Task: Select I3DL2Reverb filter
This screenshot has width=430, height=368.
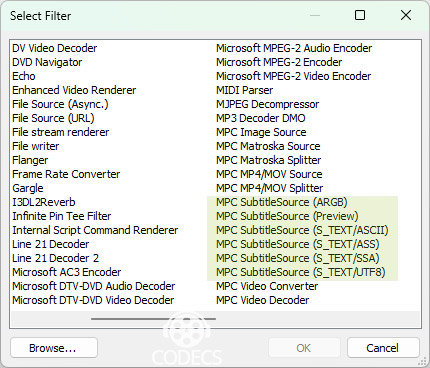Action: click(x=44, y=202)
